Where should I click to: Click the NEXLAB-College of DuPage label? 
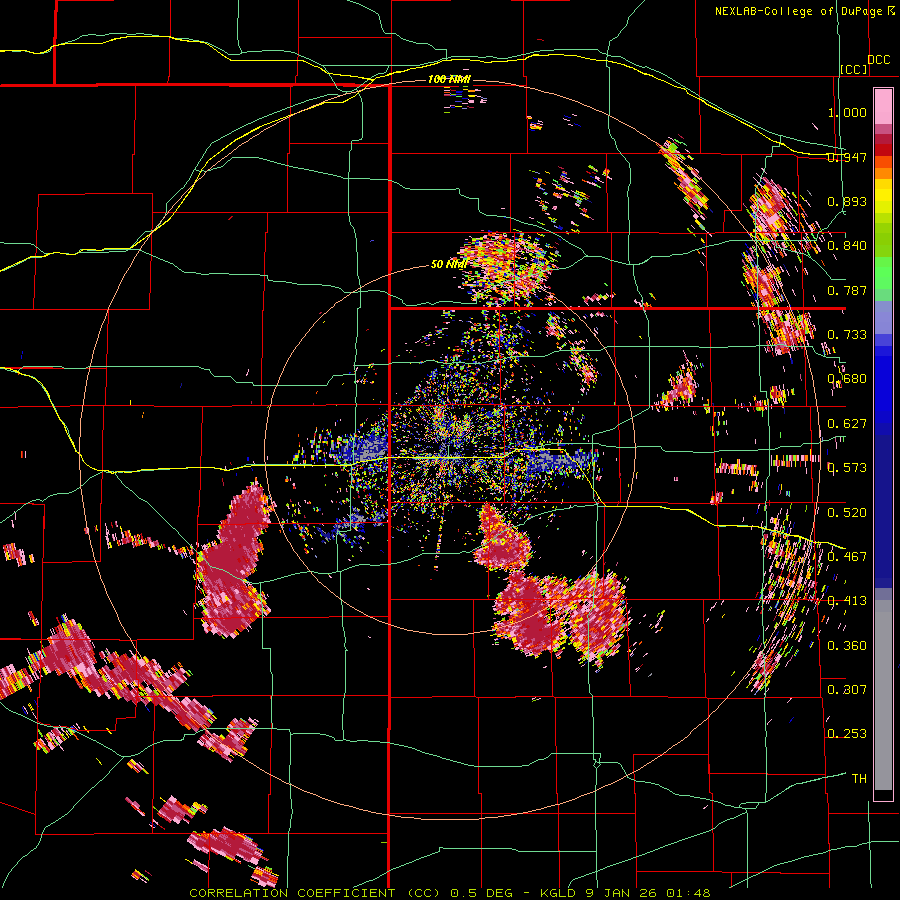798,11
